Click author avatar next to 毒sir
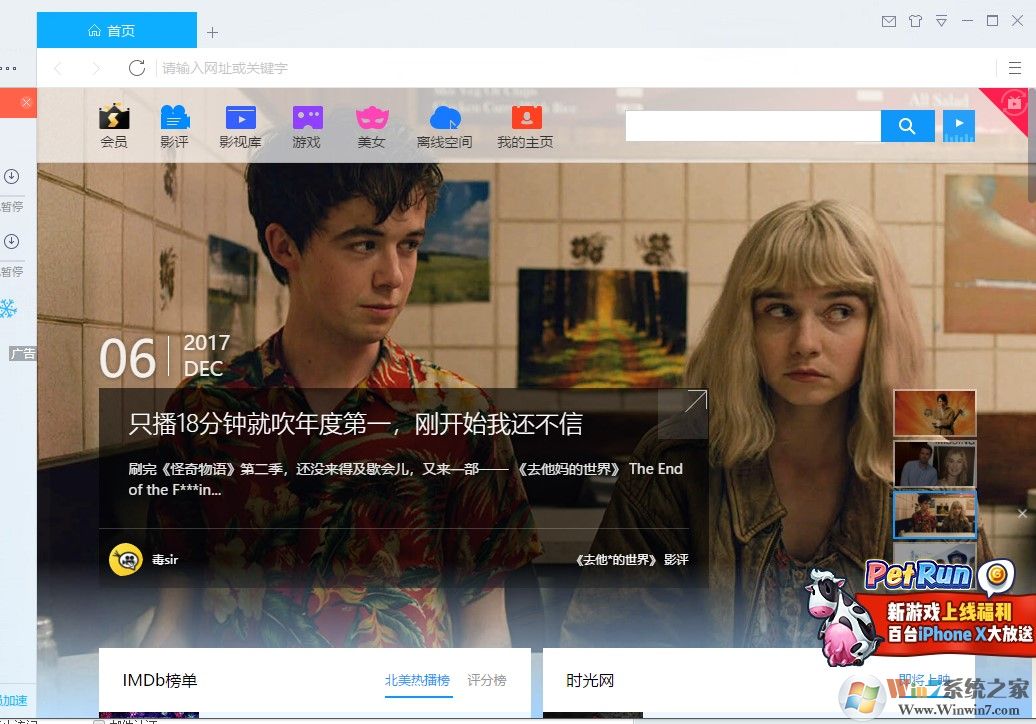Screen dimensions: 1036x724 pyautogui.click(x=126, y=560)
